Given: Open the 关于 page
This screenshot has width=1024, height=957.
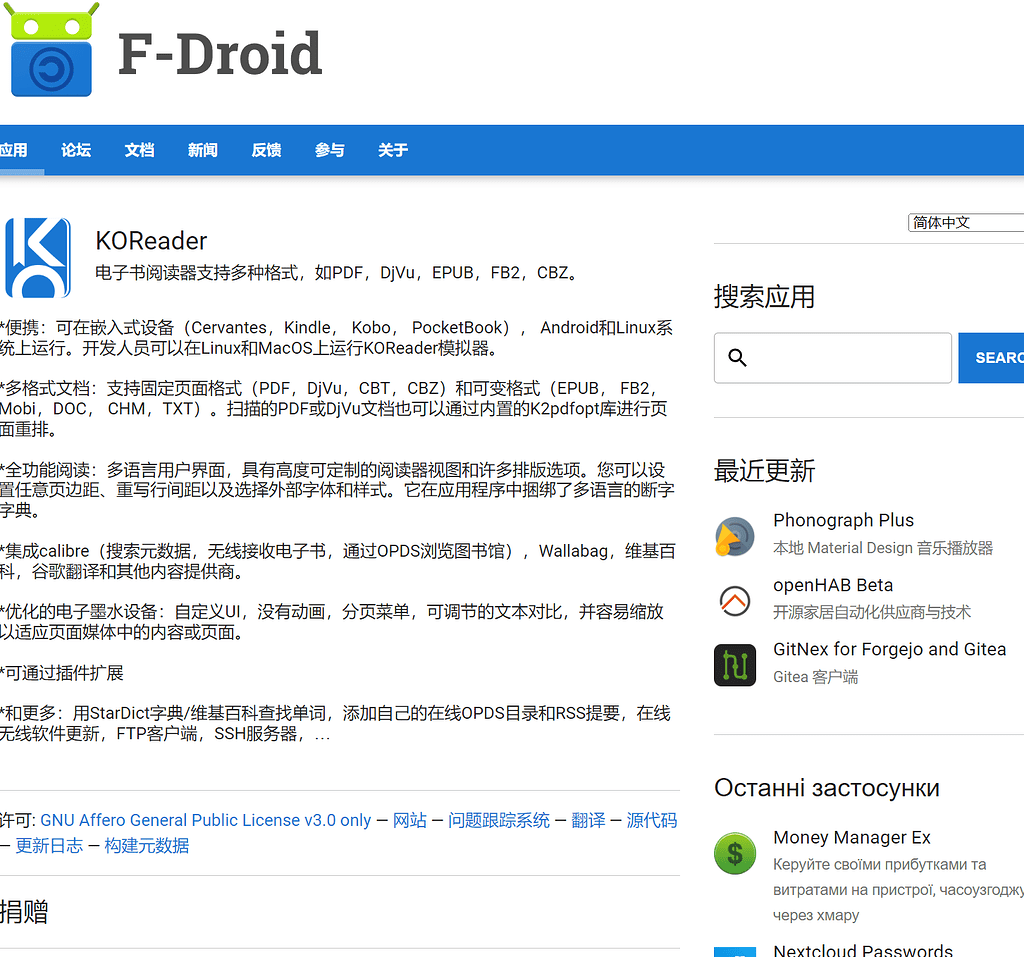Looking at the screenshot, I should (392, 150).
